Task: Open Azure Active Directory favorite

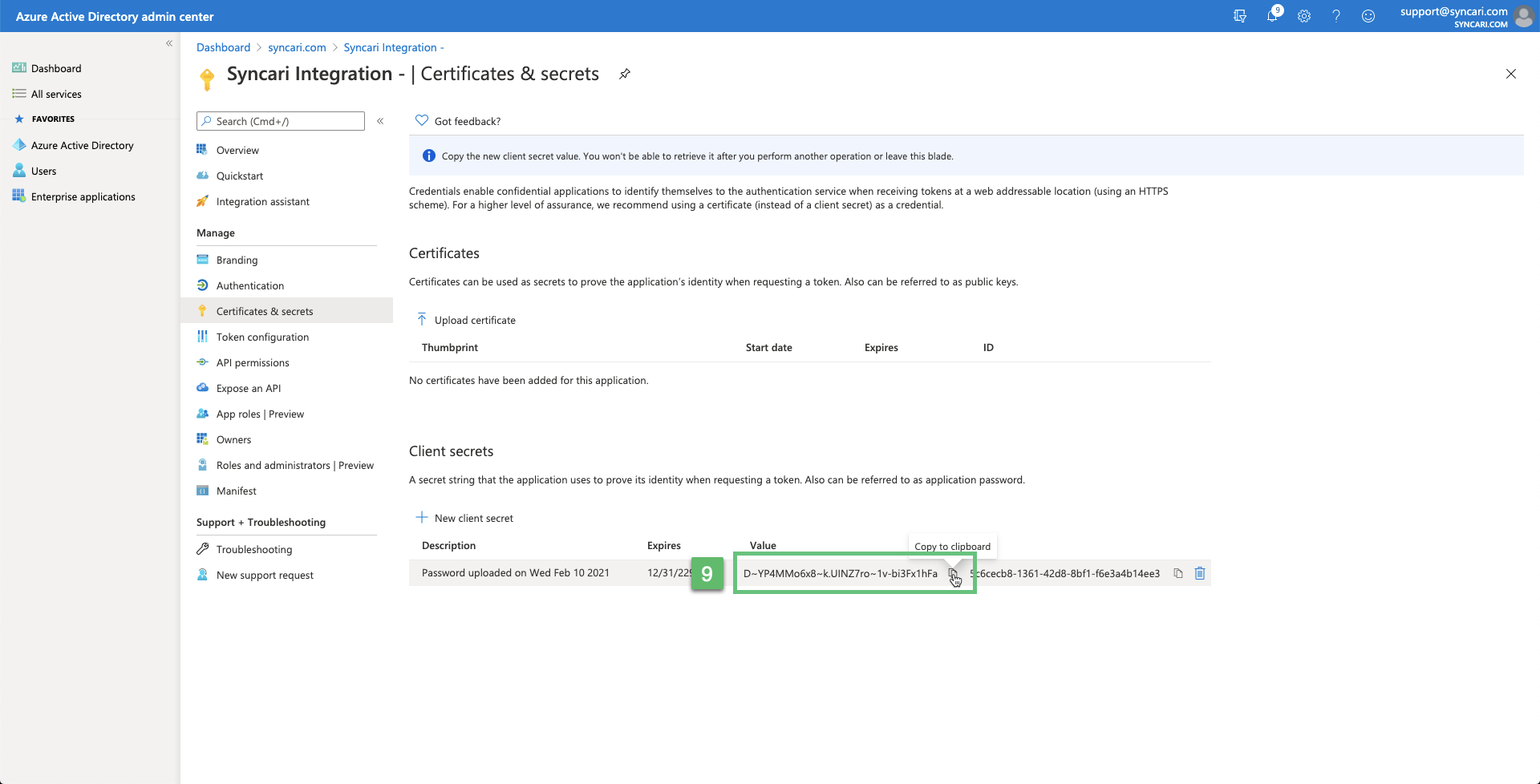Action: coord(82,145)
